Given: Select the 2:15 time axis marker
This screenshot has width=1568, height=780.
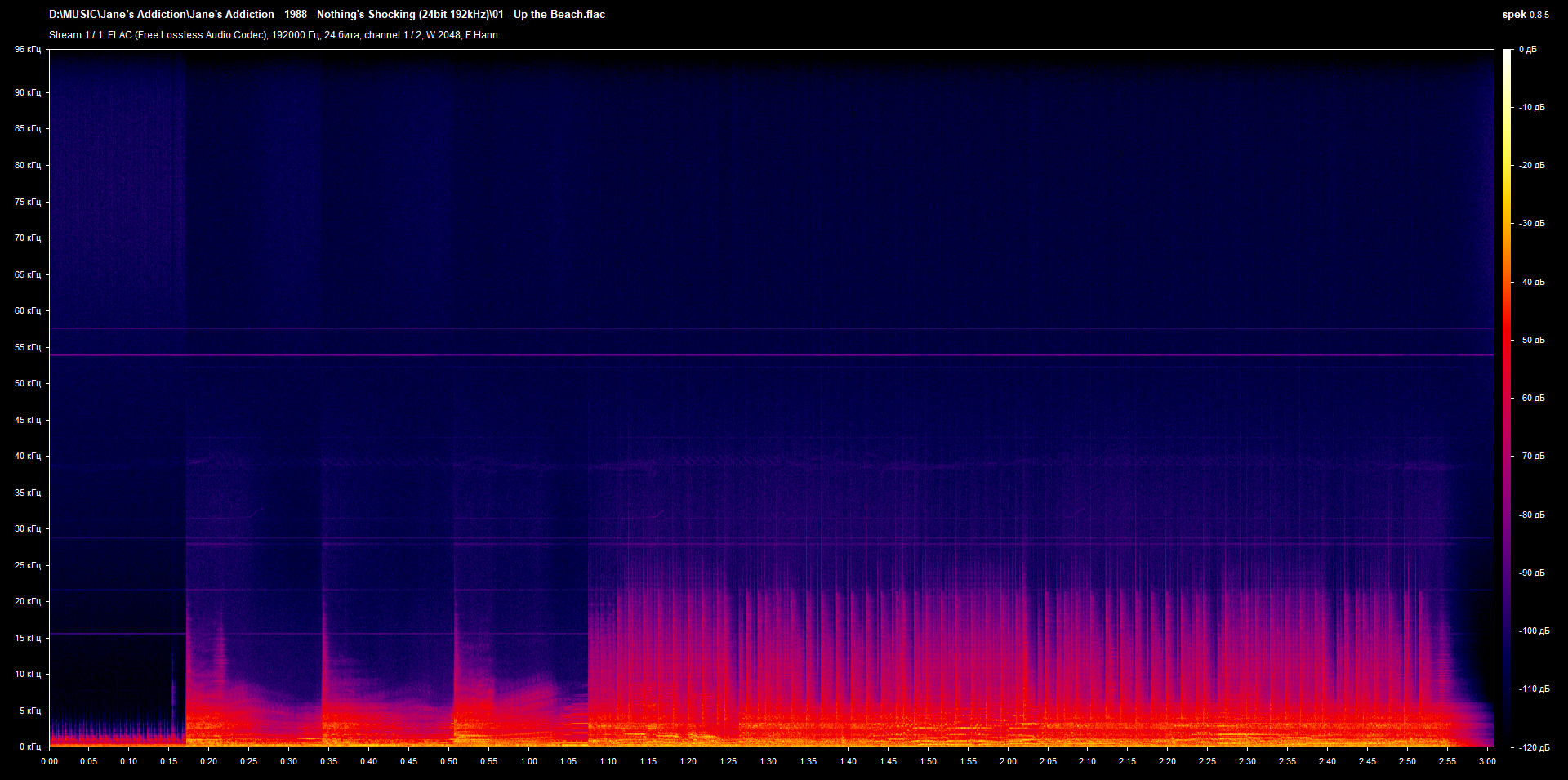Looking at the screenshot, I should [x=1127, y=761].
